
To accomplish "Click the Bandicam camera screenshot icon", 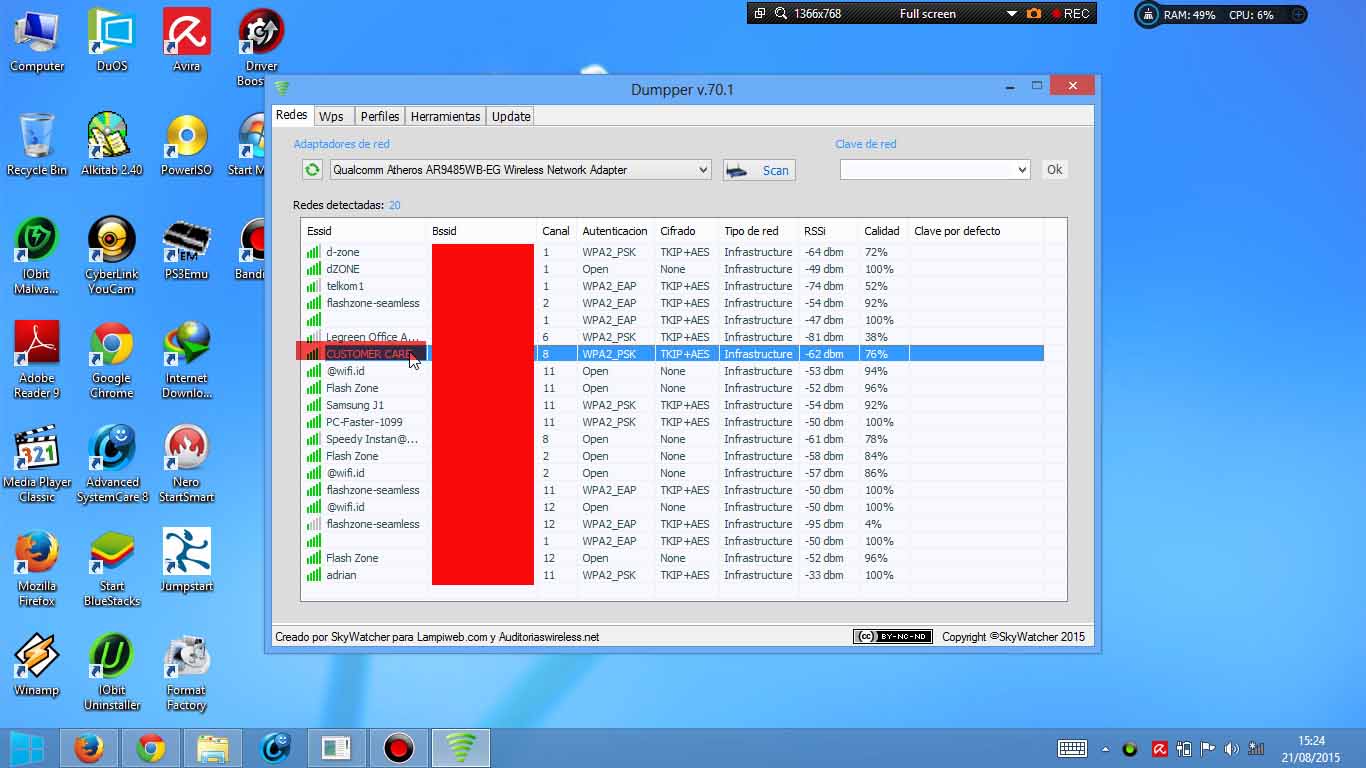I will point(1034,14).
